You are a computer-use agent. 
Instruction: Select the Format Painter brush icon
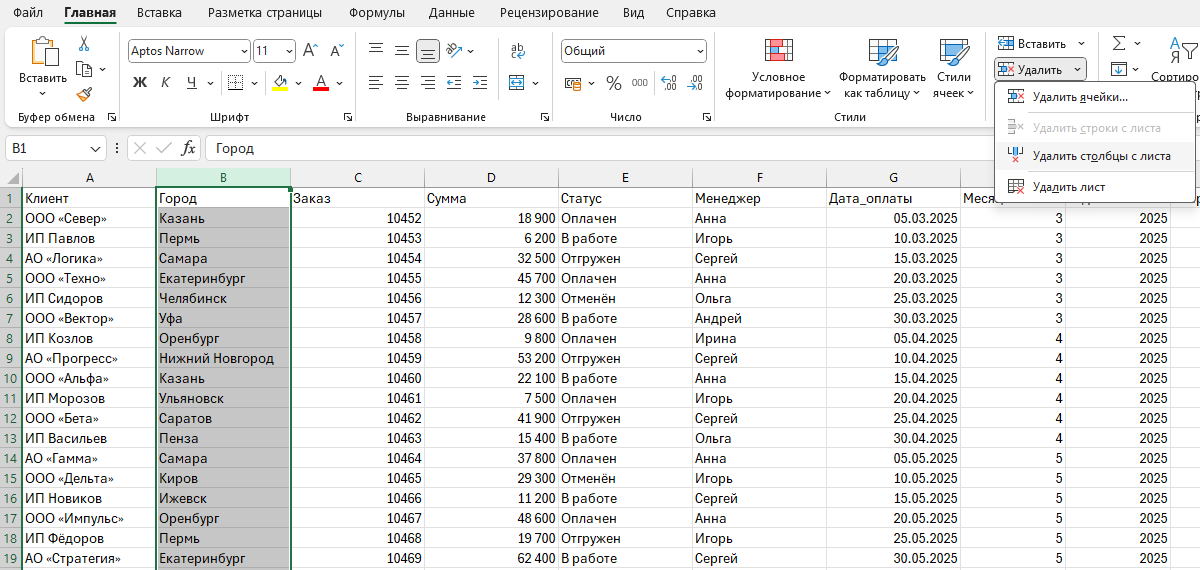point(84,95)
